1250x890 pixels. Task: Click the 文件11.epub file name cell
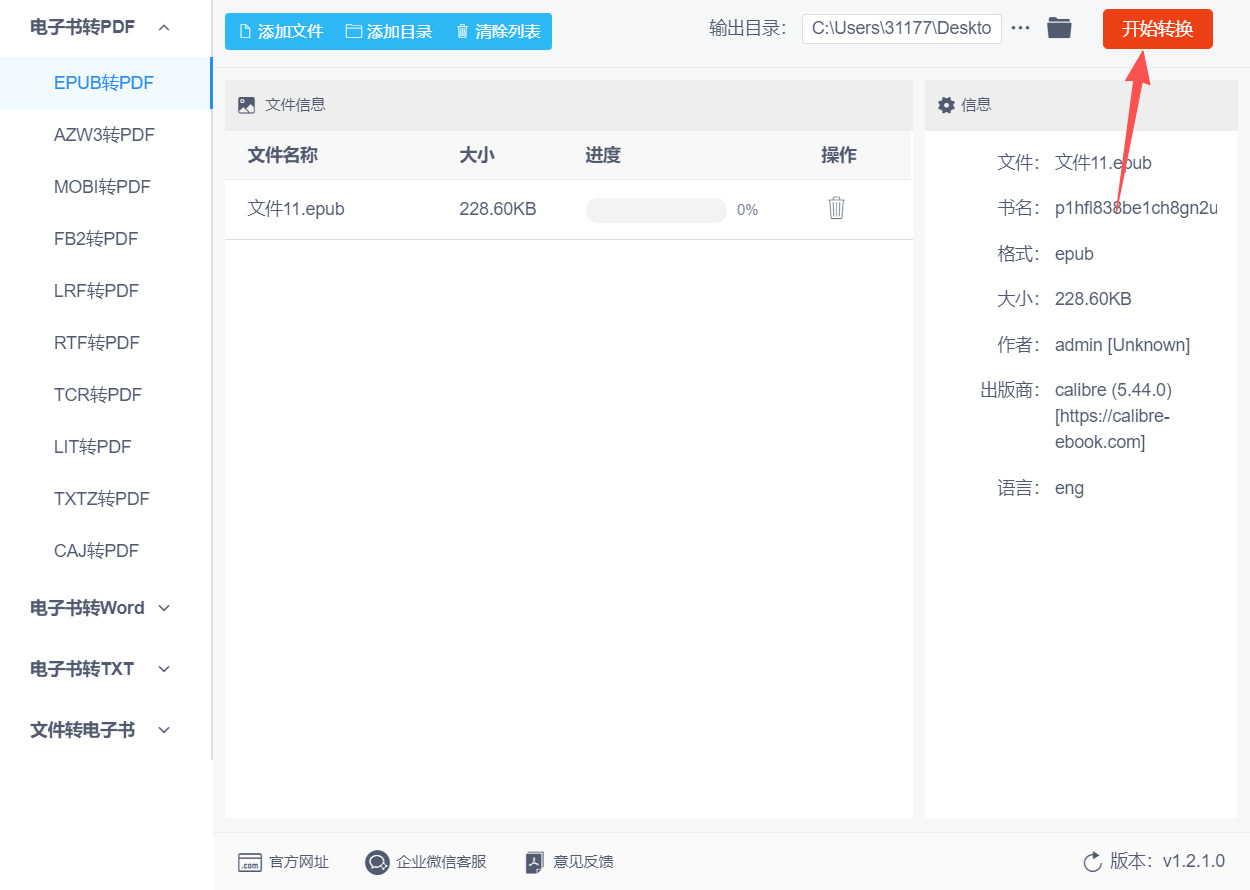(296, 209)
